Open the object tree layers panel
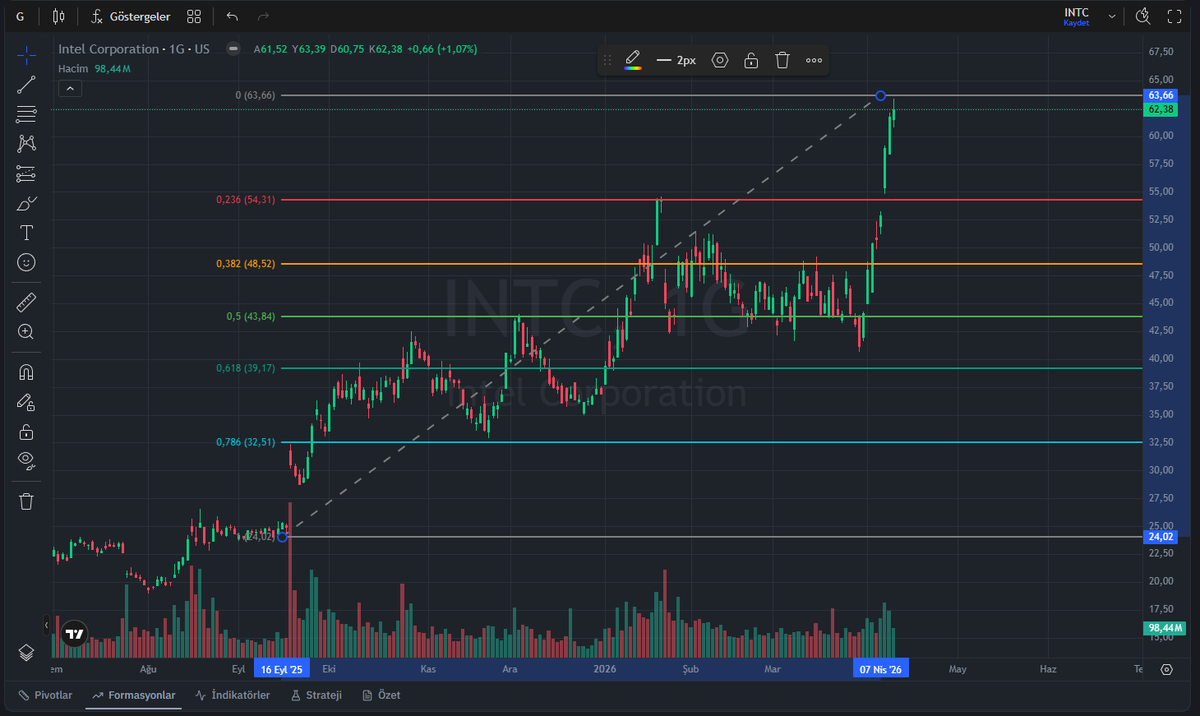1200x716 pixels. pyautogui.click(x=27, y=652)
